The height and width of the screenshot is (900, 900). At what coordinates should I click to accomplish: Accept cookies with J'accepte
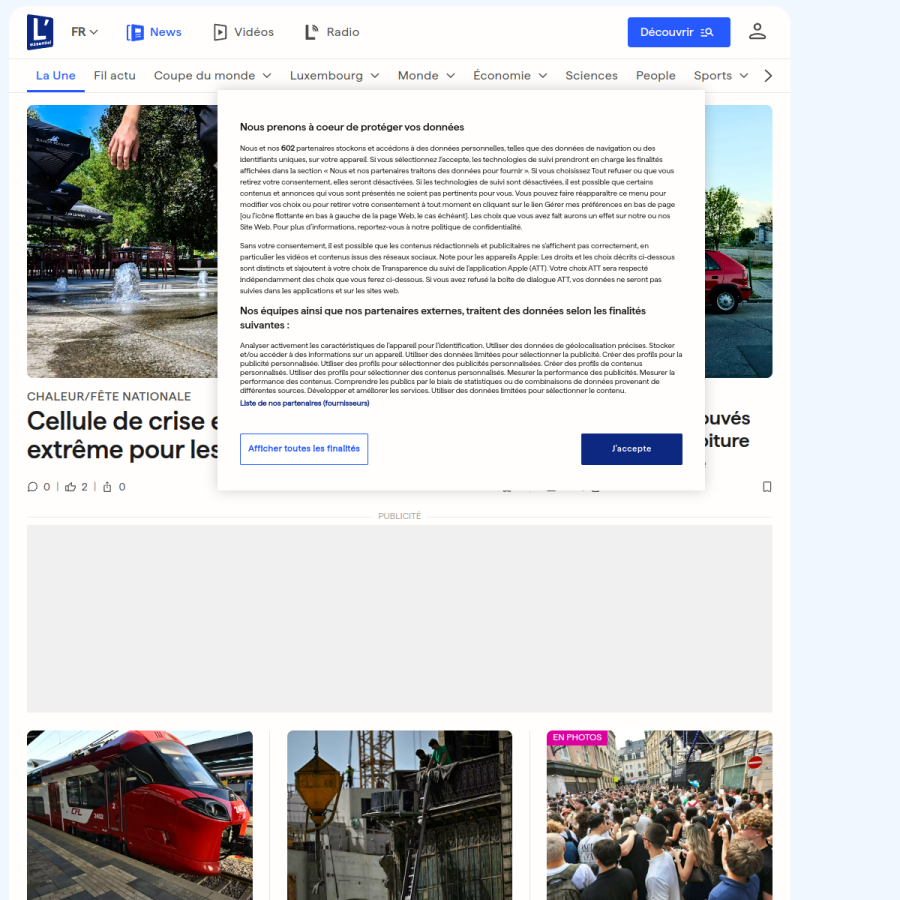(x=631, y=449)
